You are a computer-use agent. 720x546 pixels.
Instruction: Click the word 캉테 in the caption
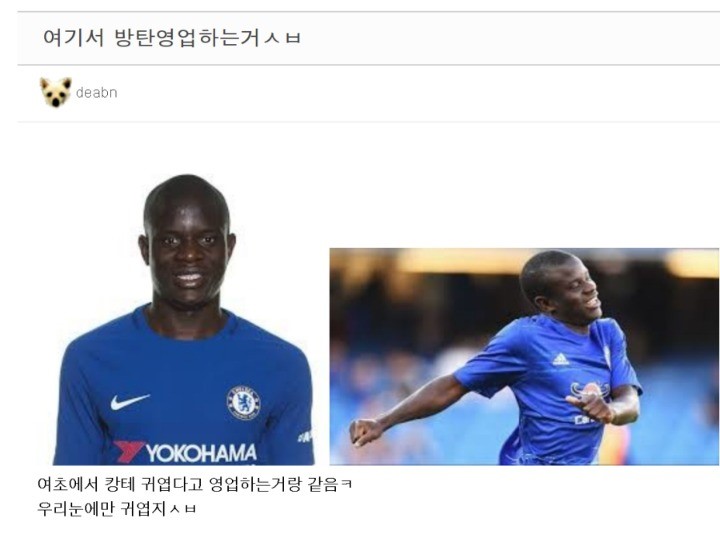tap(119, 484)
